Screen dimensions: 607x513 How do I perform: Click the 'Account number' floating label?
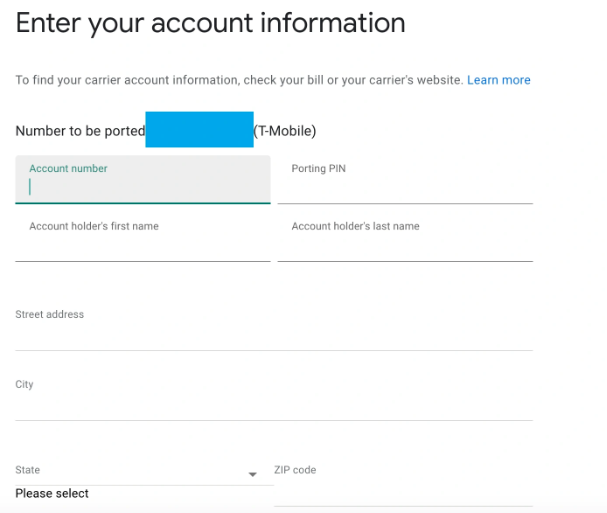pyautogui.click(x=68, y=169)
